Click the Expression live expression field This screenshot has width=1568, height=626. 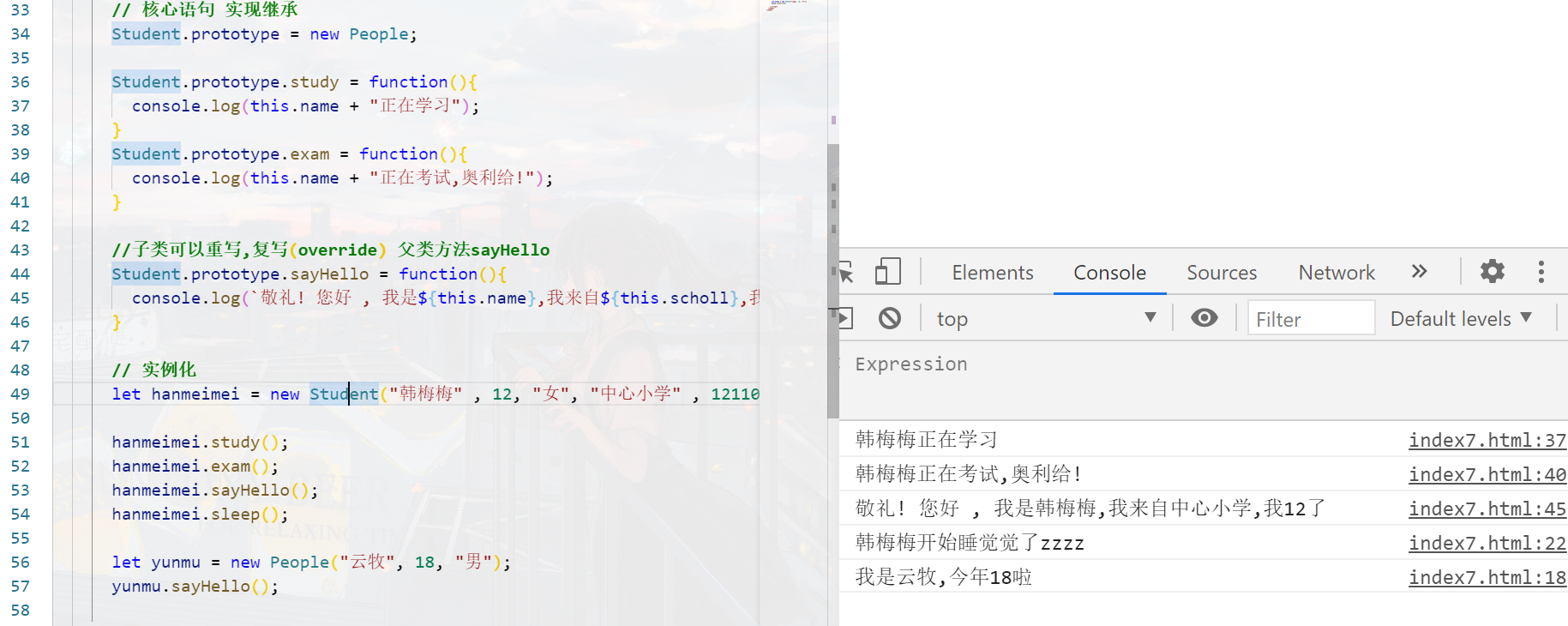pyautogui.click(x=910, y=364)
